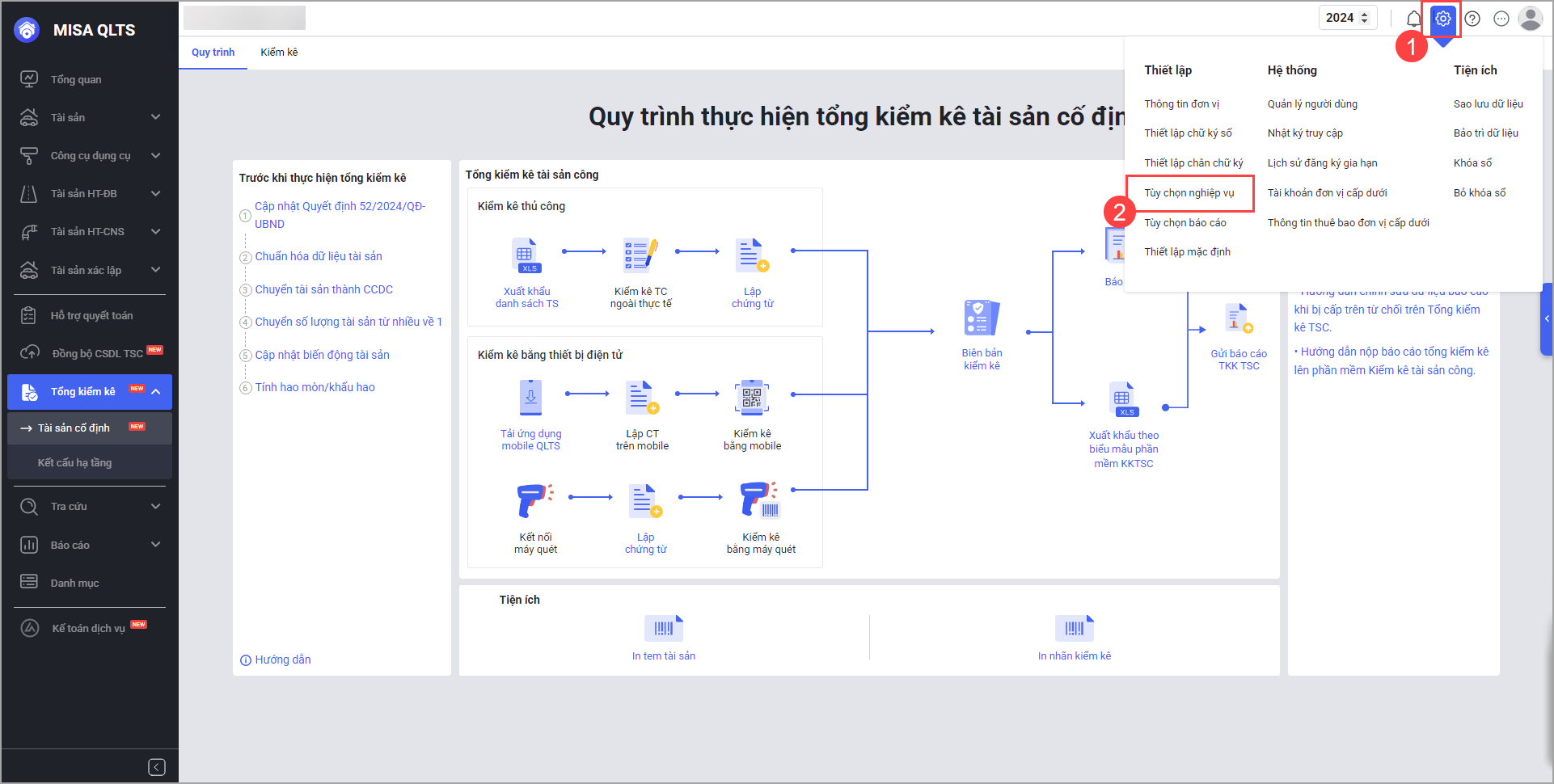Select Kết cấu hạ tầng submenu item

pyautogui.click(x=90, y=463)
